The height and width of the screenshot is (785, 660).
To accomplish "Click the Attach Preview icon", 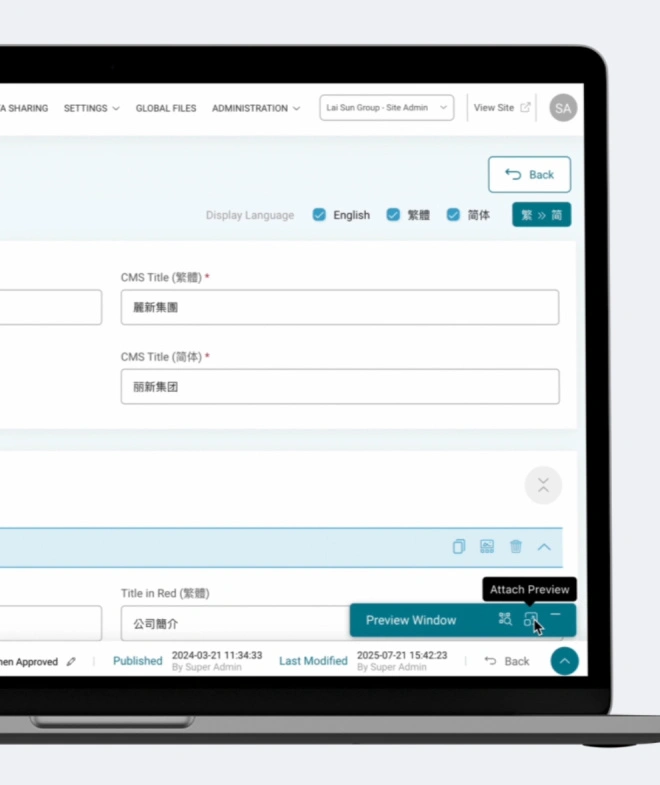I will [x=531, y=619].
